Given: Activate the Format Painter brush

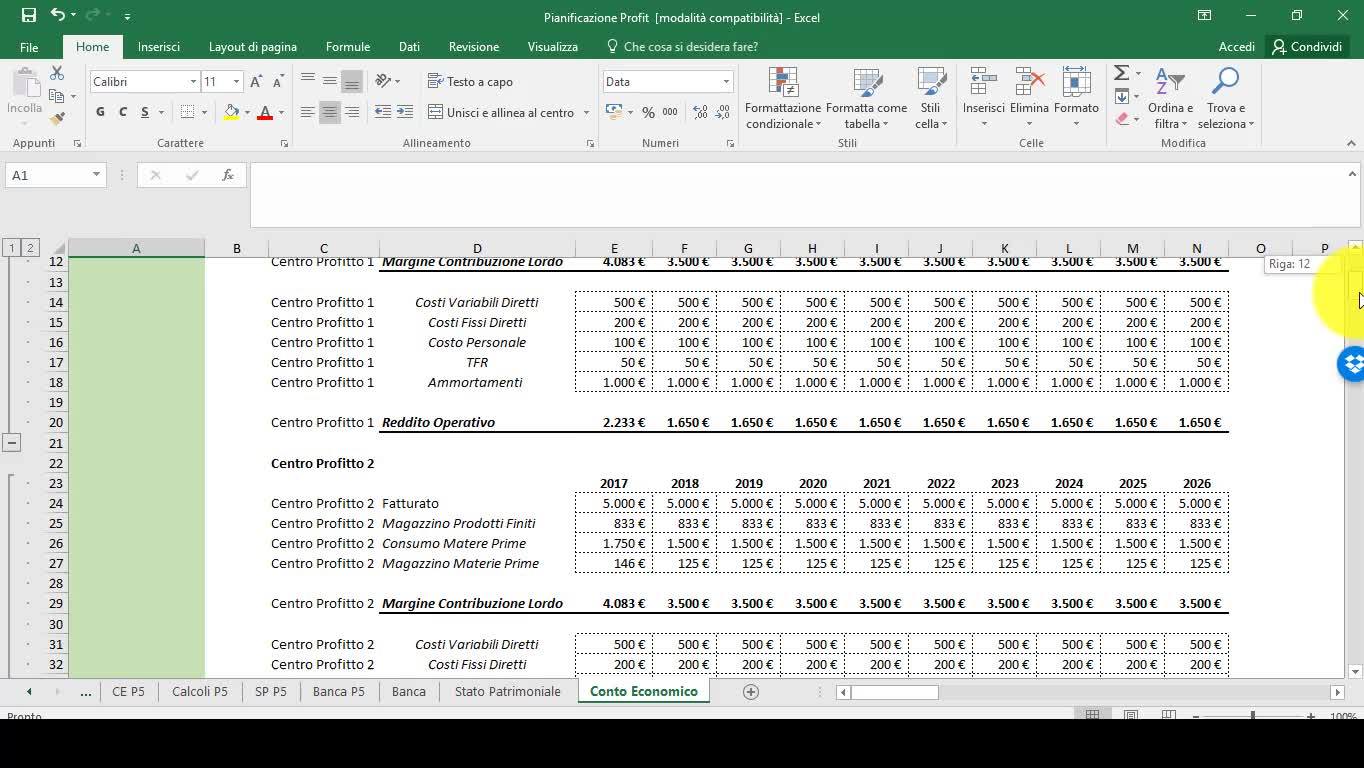Looking at the screenshot, I should (x=57, y=118).
